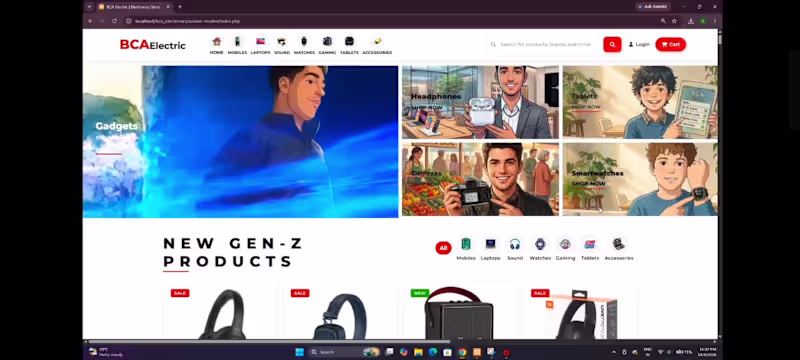
Task: Open the Mobiles nav icon in header
Action: 237,45
